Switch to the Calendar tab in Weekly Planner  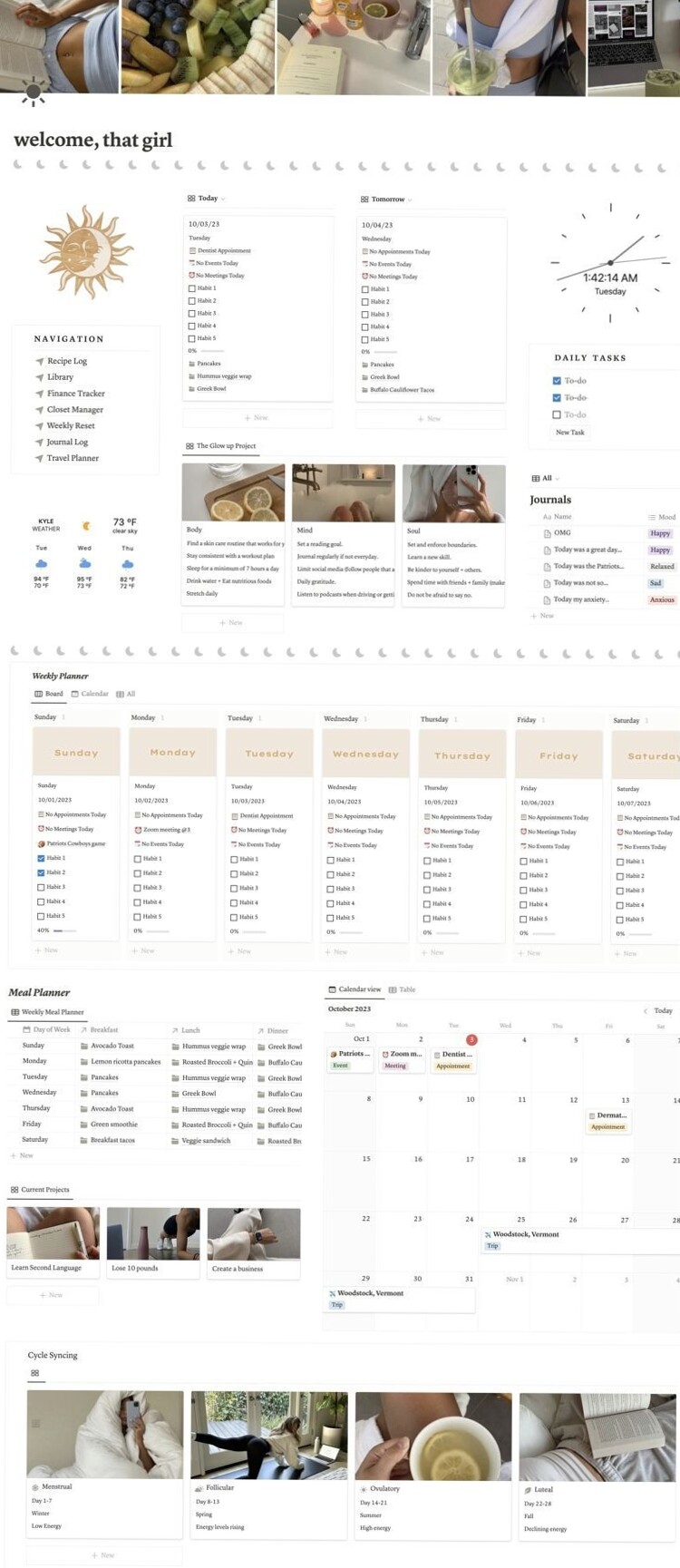[x=90, y=694]
